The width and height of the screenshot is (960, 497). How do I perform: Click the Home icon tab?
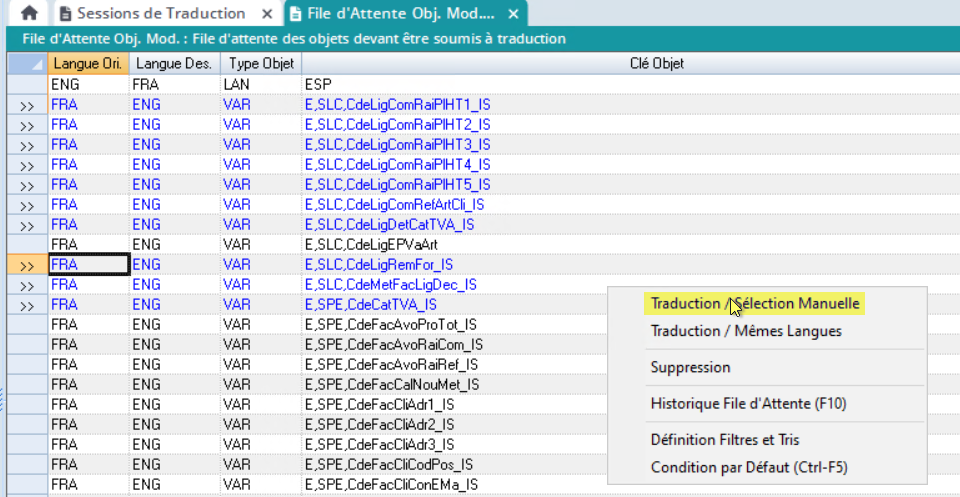point(29,13)
